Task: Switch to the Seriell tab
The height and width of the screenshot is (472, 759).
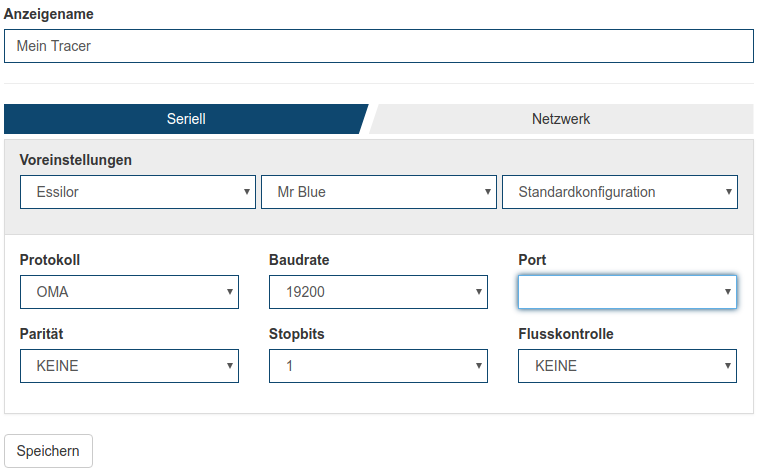Action: 185,119
